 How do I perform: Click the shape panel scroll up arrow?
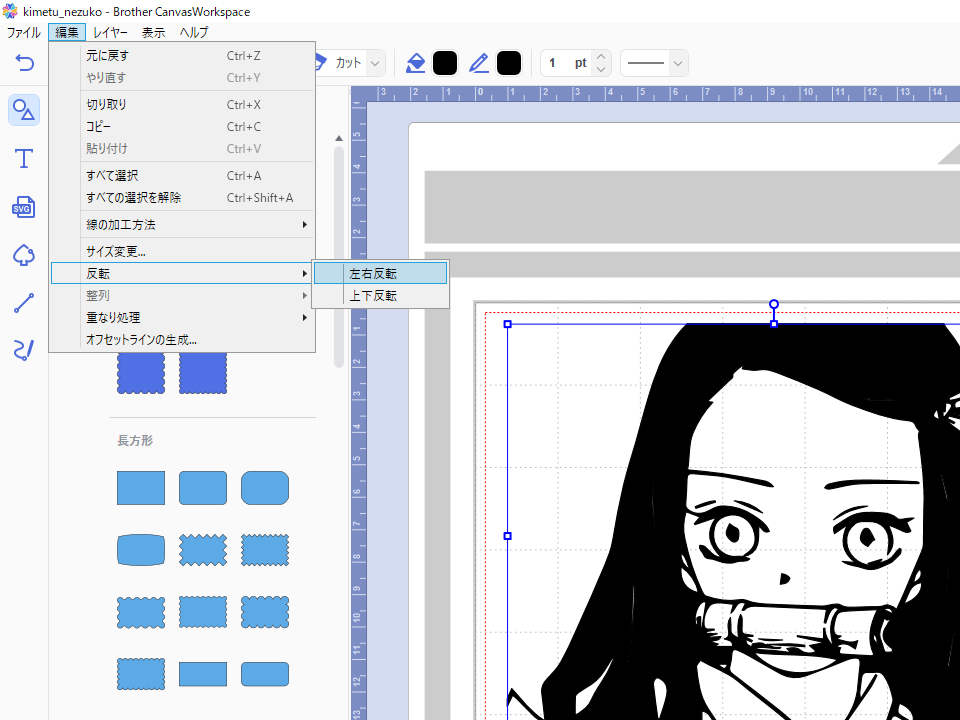tap(339, 138)
